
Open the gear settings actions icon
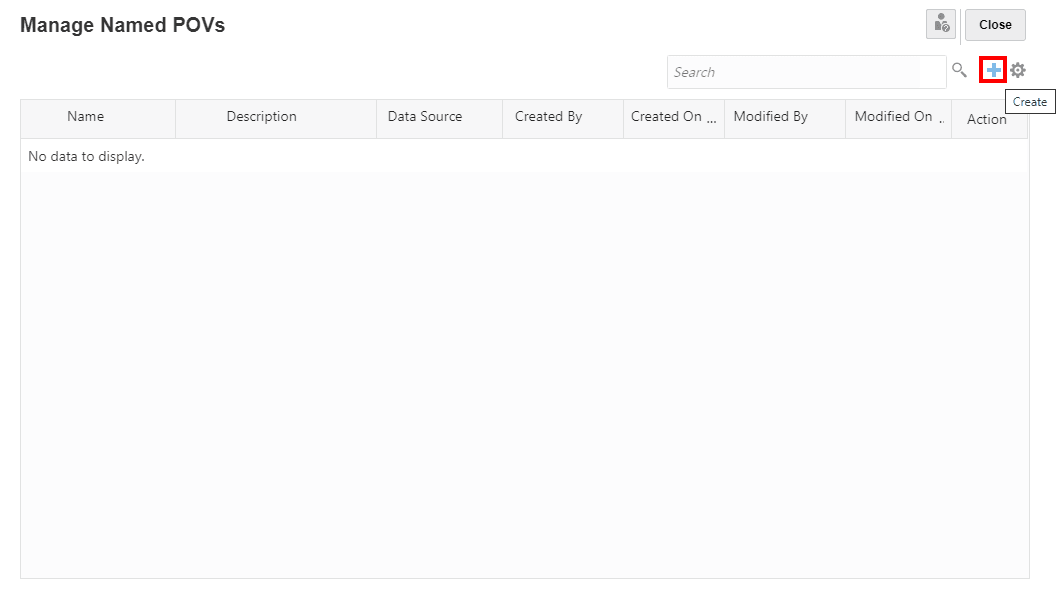click(1018, 70)
